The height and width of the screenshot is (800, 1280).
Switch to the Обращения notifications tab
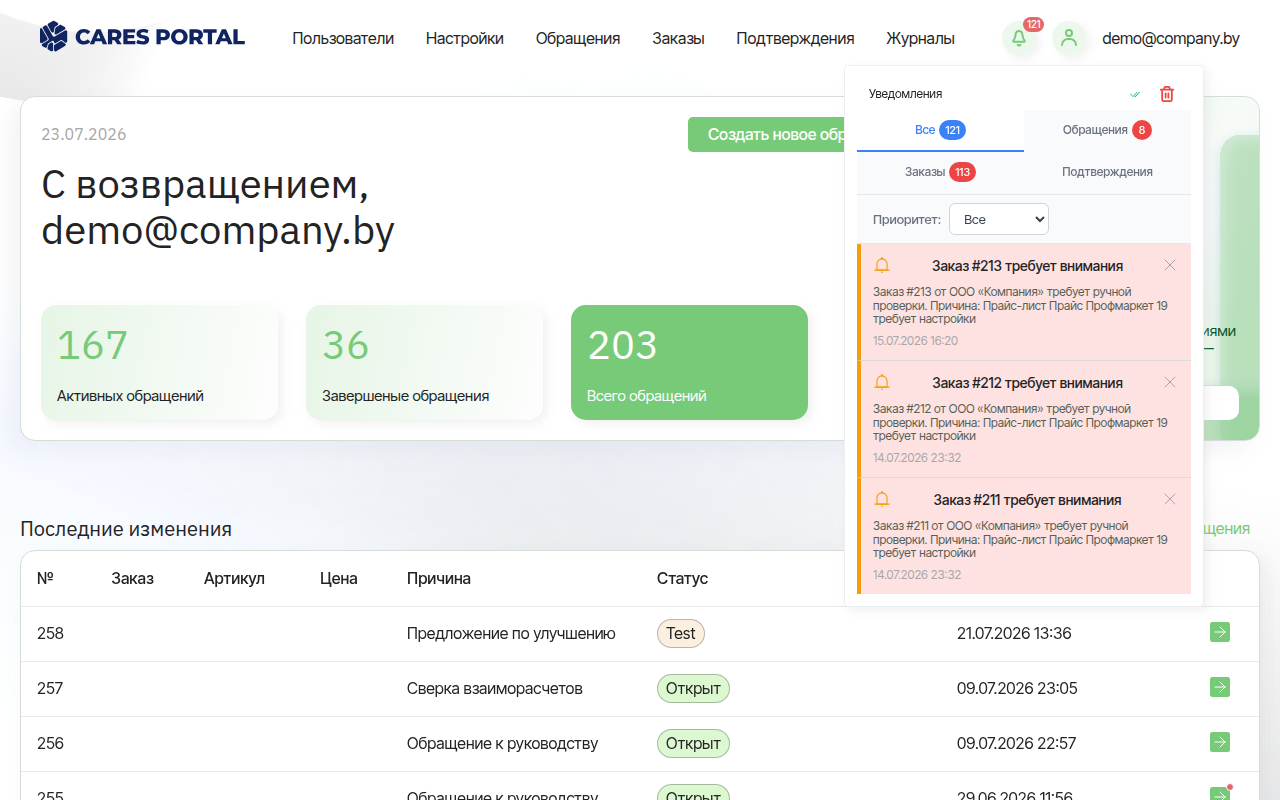tap(1107, 130)
